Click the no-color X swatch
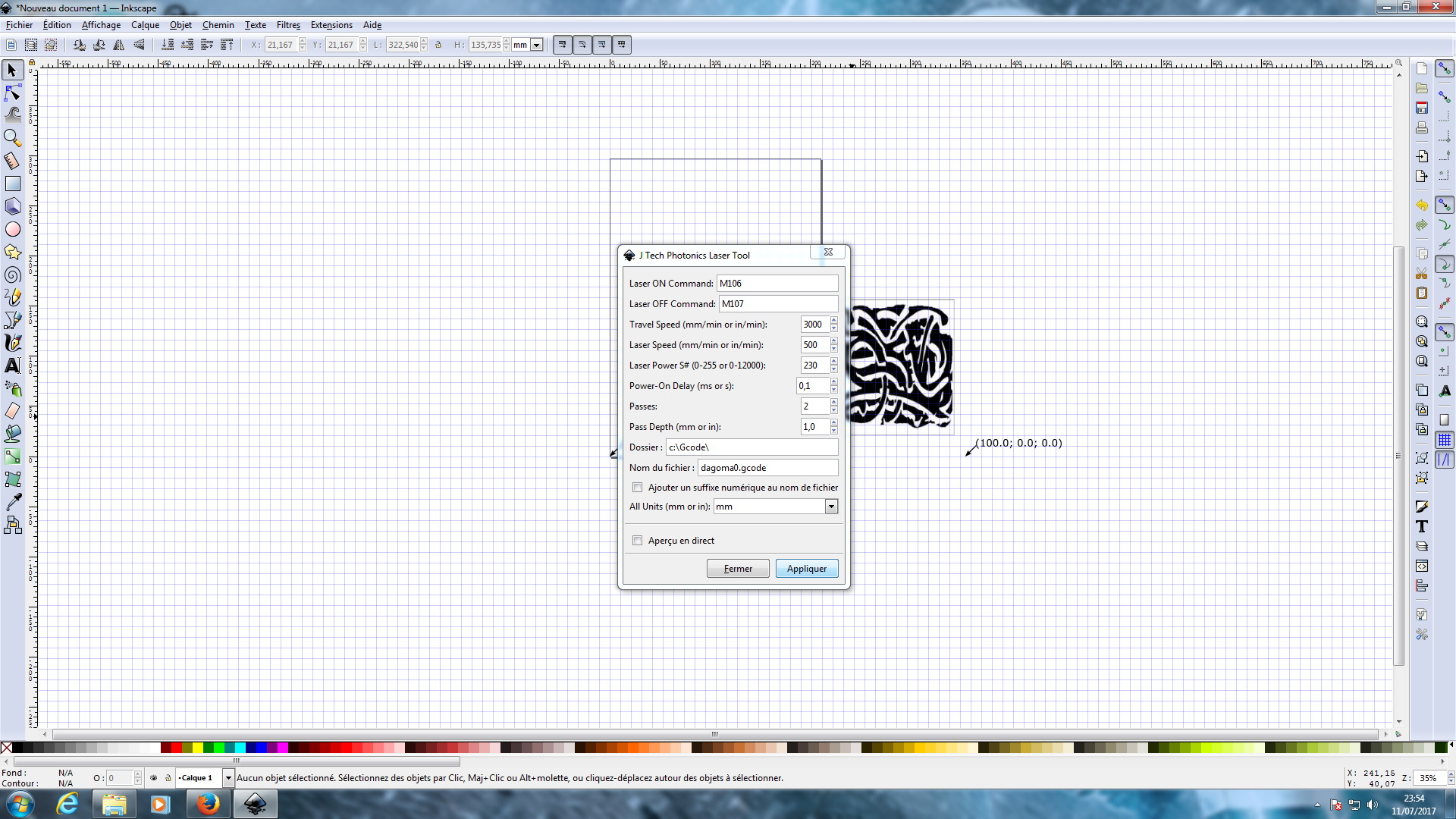This screenshot has width=1456, height=819. coord(6,748)
